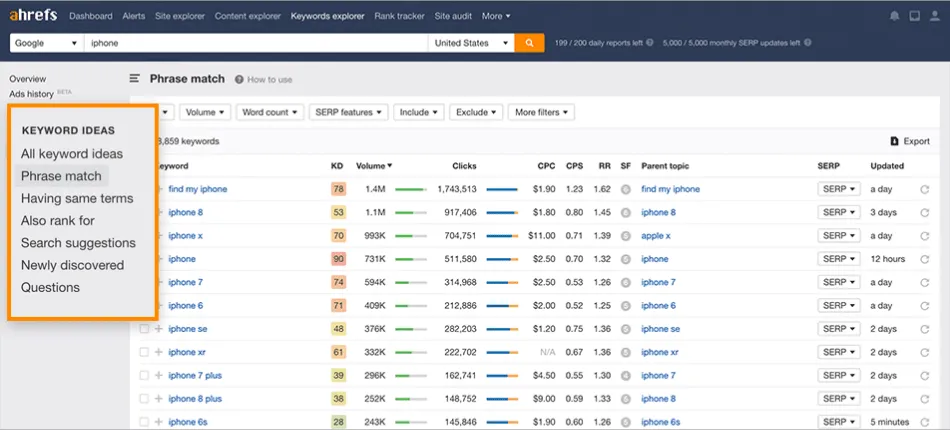Viewport: 950px width, 430px height.
Task: Open the user account profile icon
Action: coord(934,16)
